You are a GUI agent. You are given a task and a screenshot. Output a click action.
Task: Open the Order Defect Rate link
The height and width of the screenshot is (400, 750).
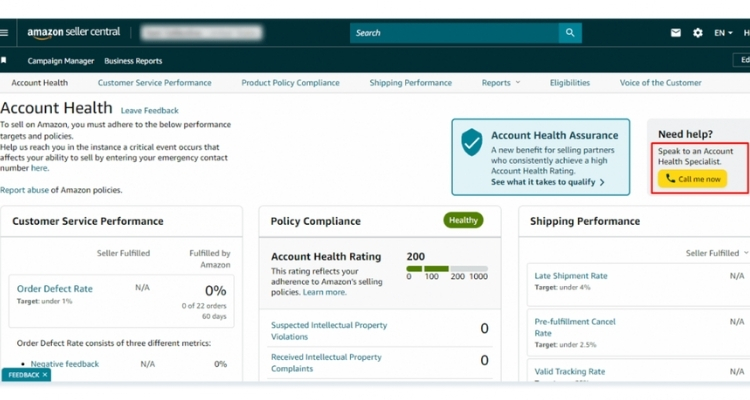click(x=55, y=289)
